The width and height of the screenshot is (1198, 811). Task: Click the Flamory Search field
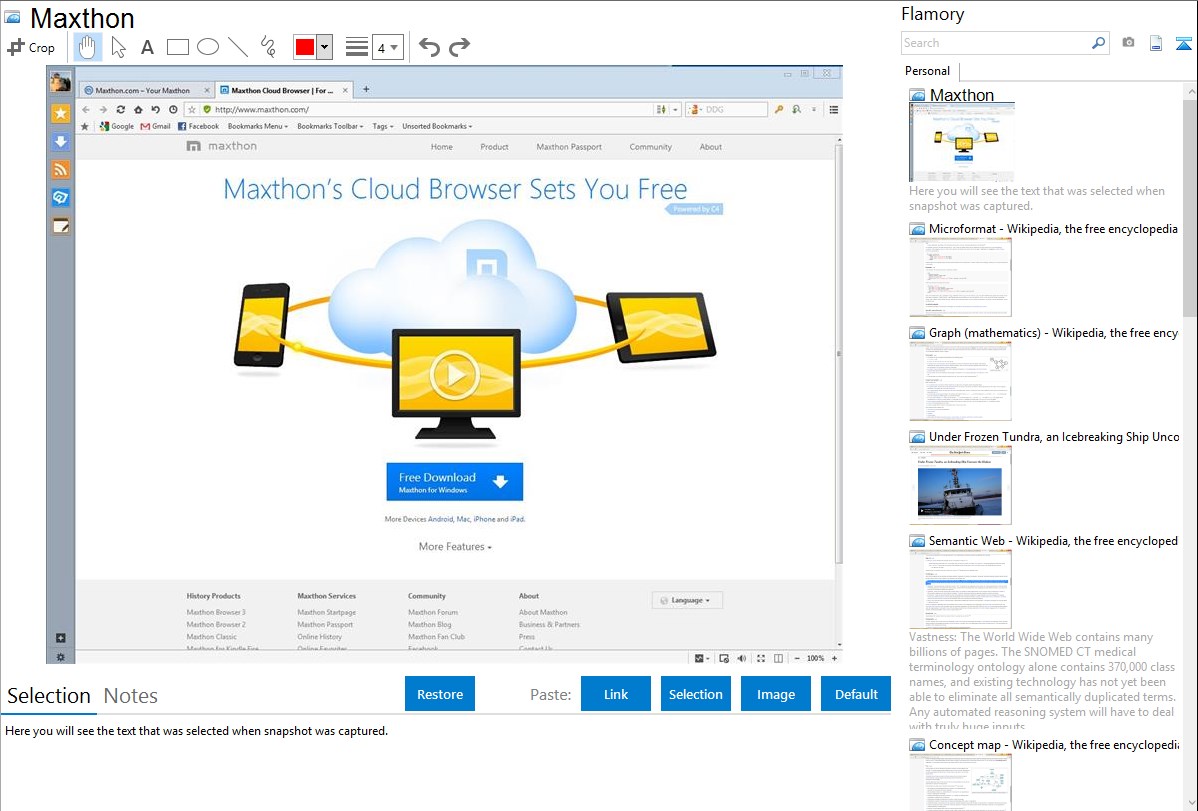click(x=996, y=43)
